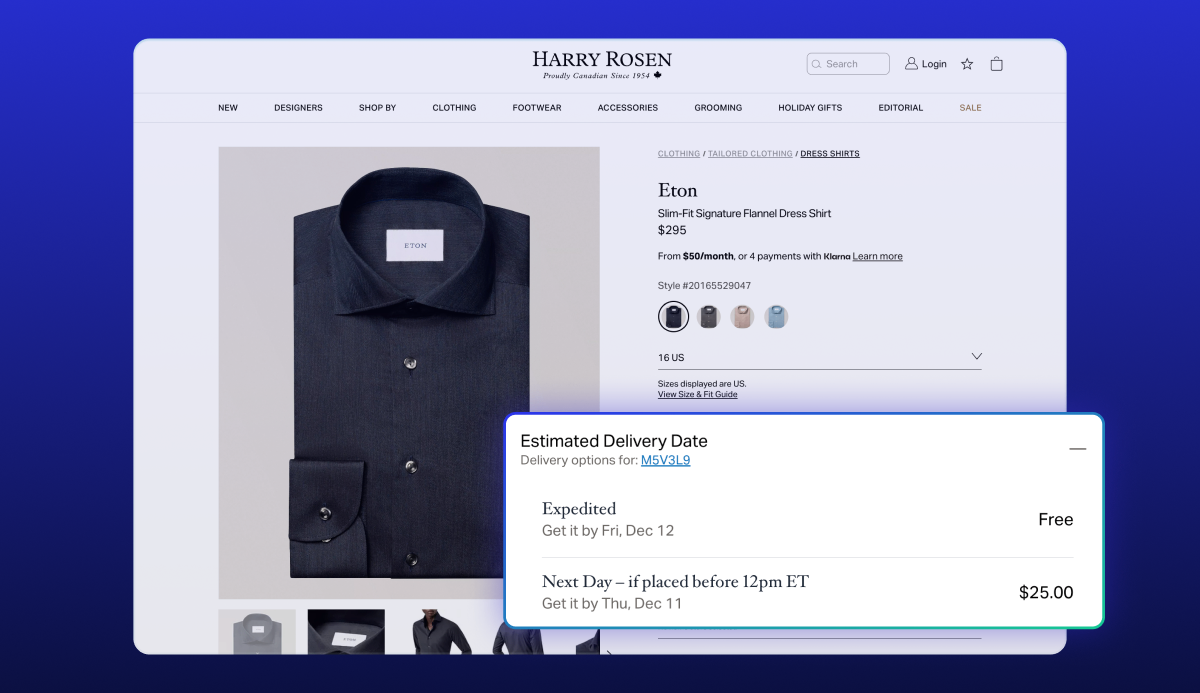Click the DRESS SHIRTS breadcrumb link
Image resolution: width=1200 pixels, height=693 pixels.
coord(830,154)
